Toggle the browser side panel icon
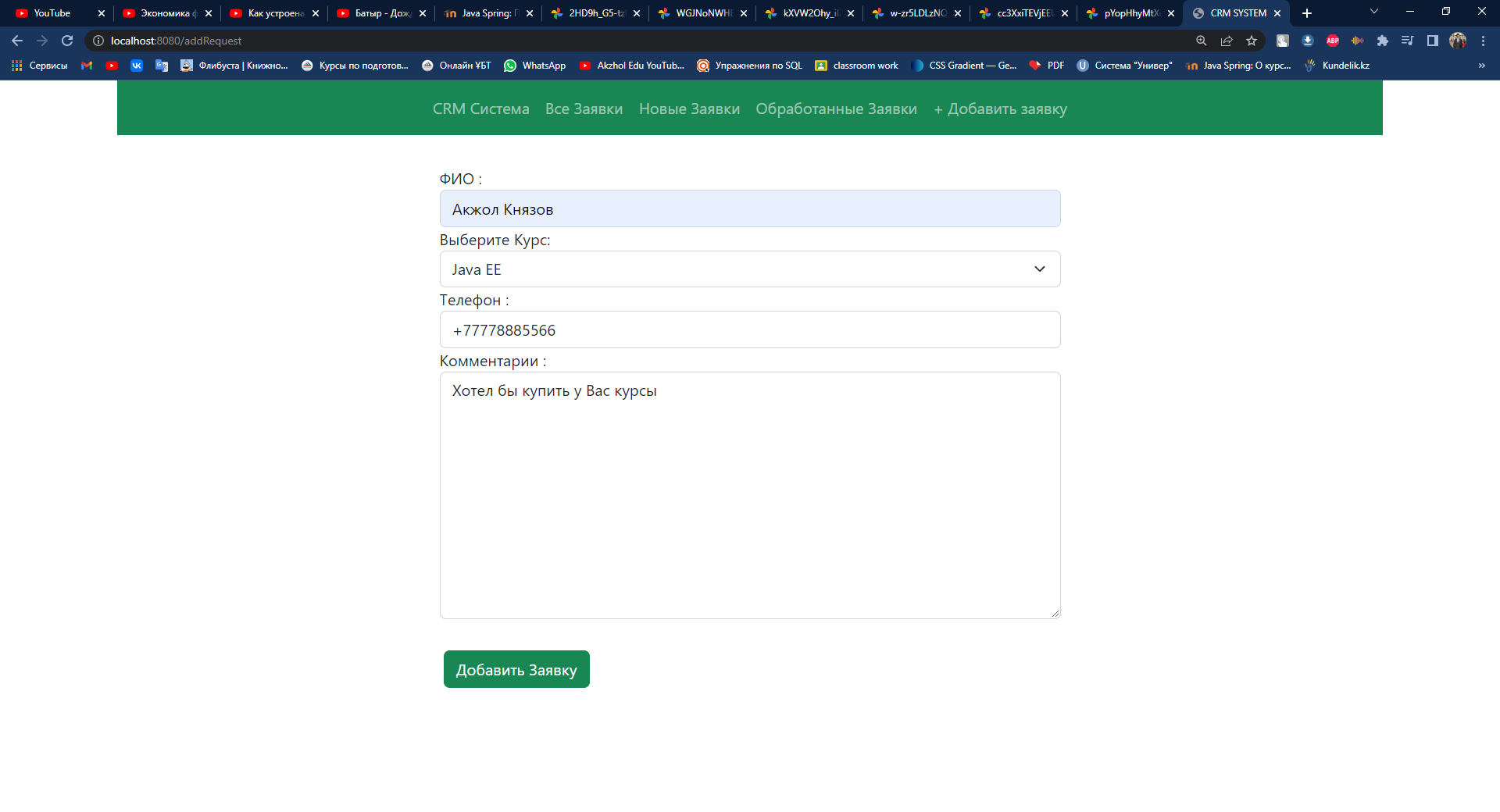 (1433, 41)
